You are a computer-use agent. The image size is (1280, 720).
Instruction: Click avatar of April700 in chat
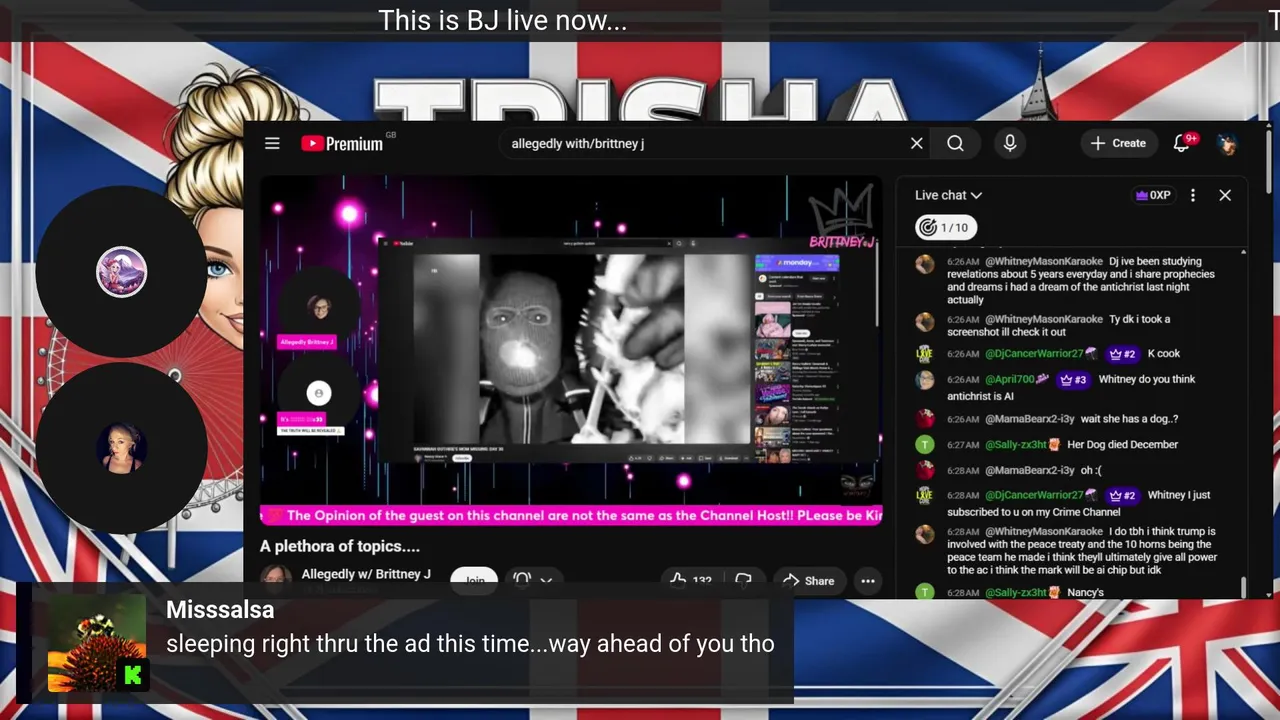(925, 380)
